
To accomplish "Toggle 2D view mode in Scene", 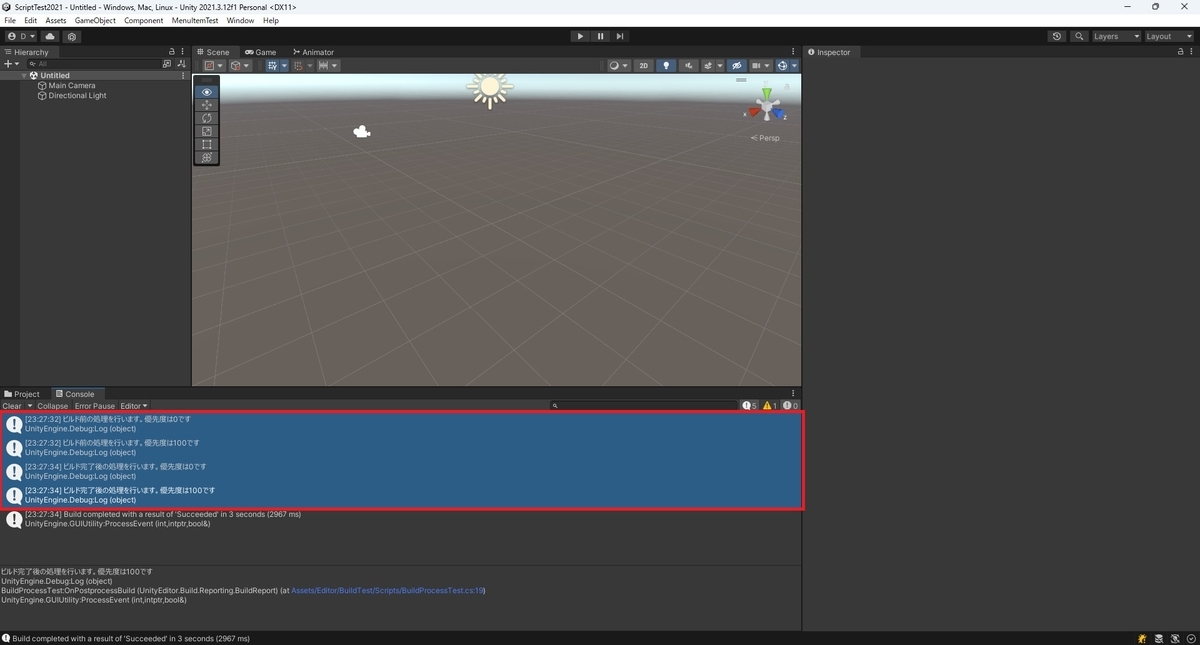I will (644, 66).
